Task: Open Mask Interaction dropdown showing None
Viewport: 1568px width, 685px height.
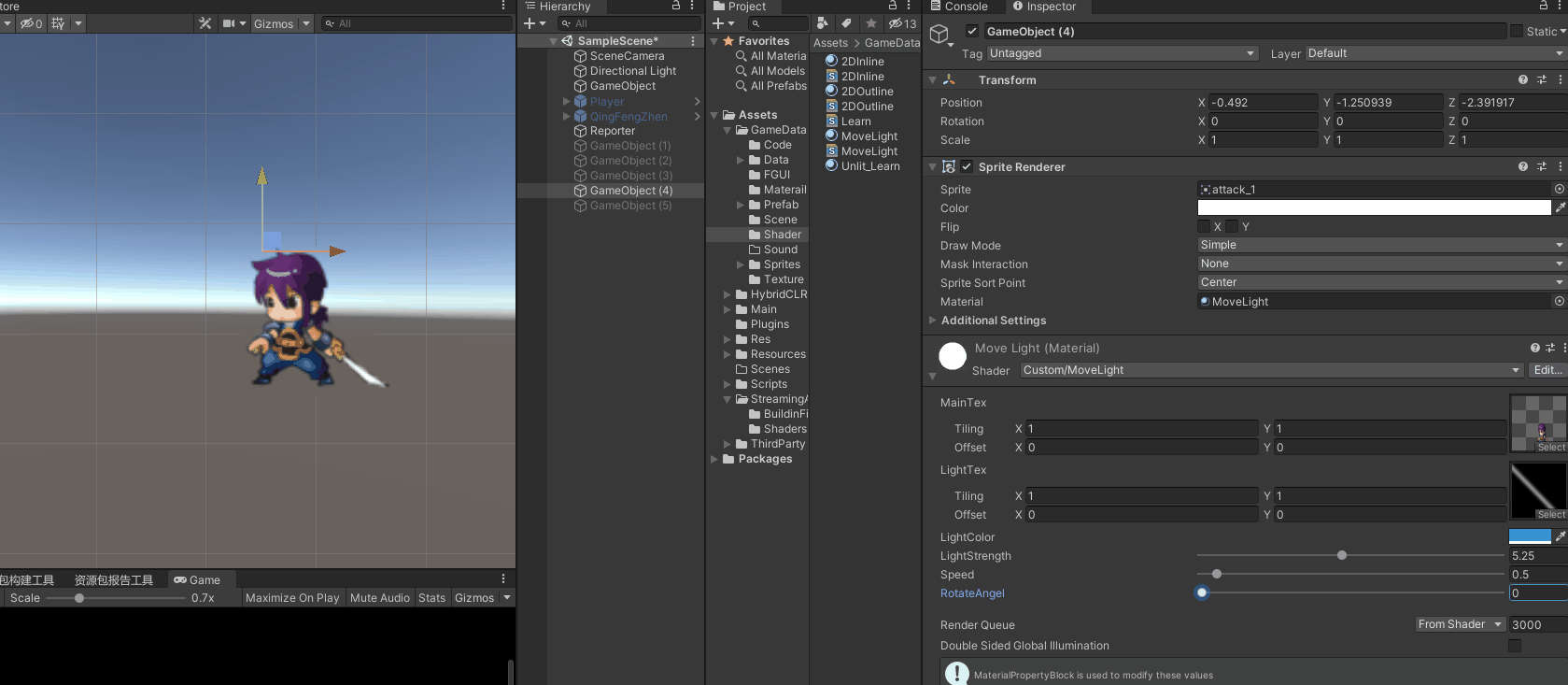Action: point(1382,264)
